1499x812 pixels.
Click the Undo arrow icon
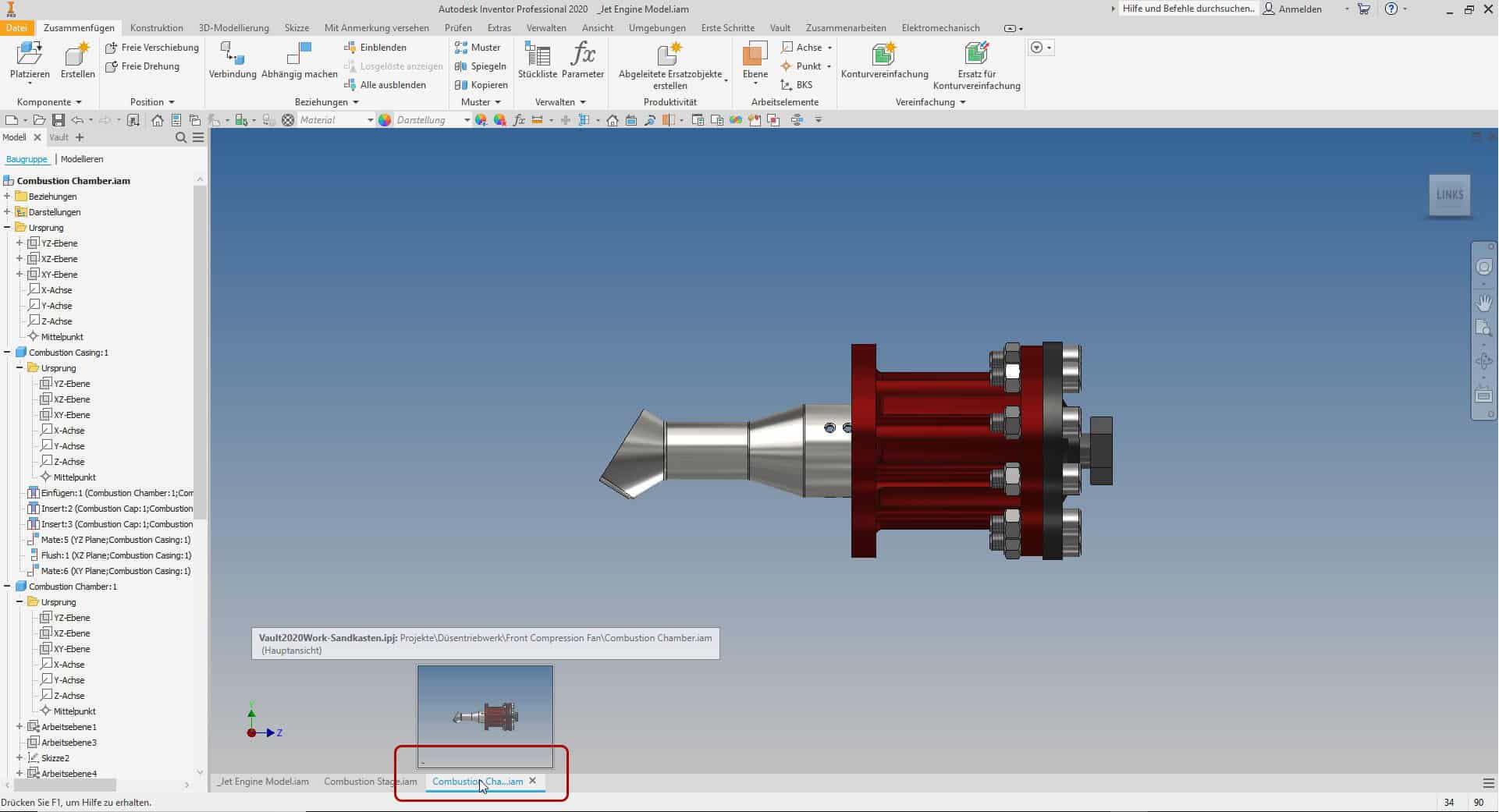click(77, 120)
